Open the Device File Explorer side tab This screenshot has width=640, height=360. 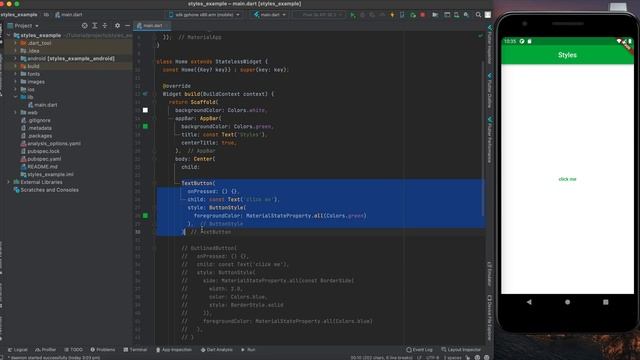pos(489,317)
